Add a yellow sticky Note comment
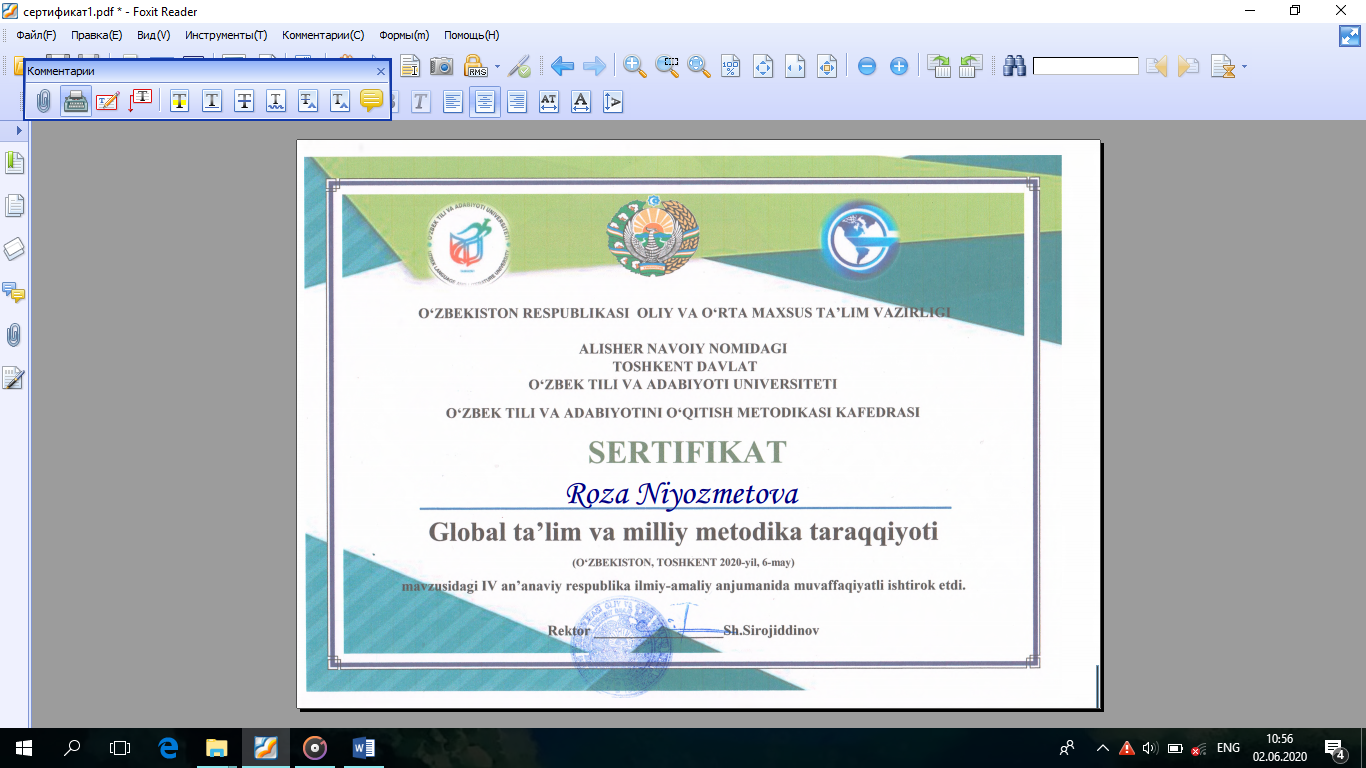This screenshot has height=768, width=1366. (x=372, y=101)
